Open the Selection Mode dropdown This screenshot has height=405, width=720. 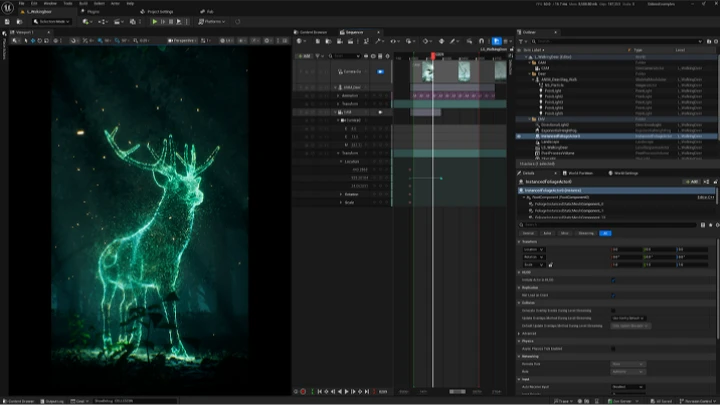(x=52, y=22)
